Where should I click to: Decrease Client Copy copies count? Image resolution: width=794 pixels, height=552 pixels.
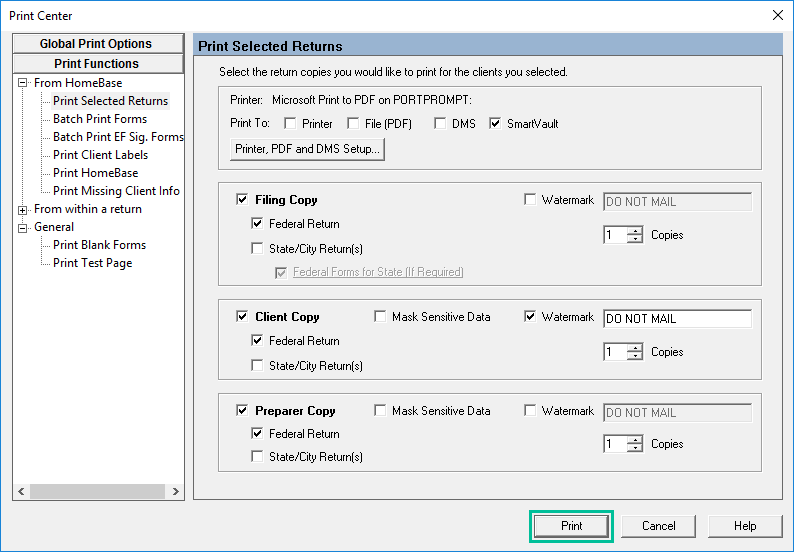click(634, 356)
